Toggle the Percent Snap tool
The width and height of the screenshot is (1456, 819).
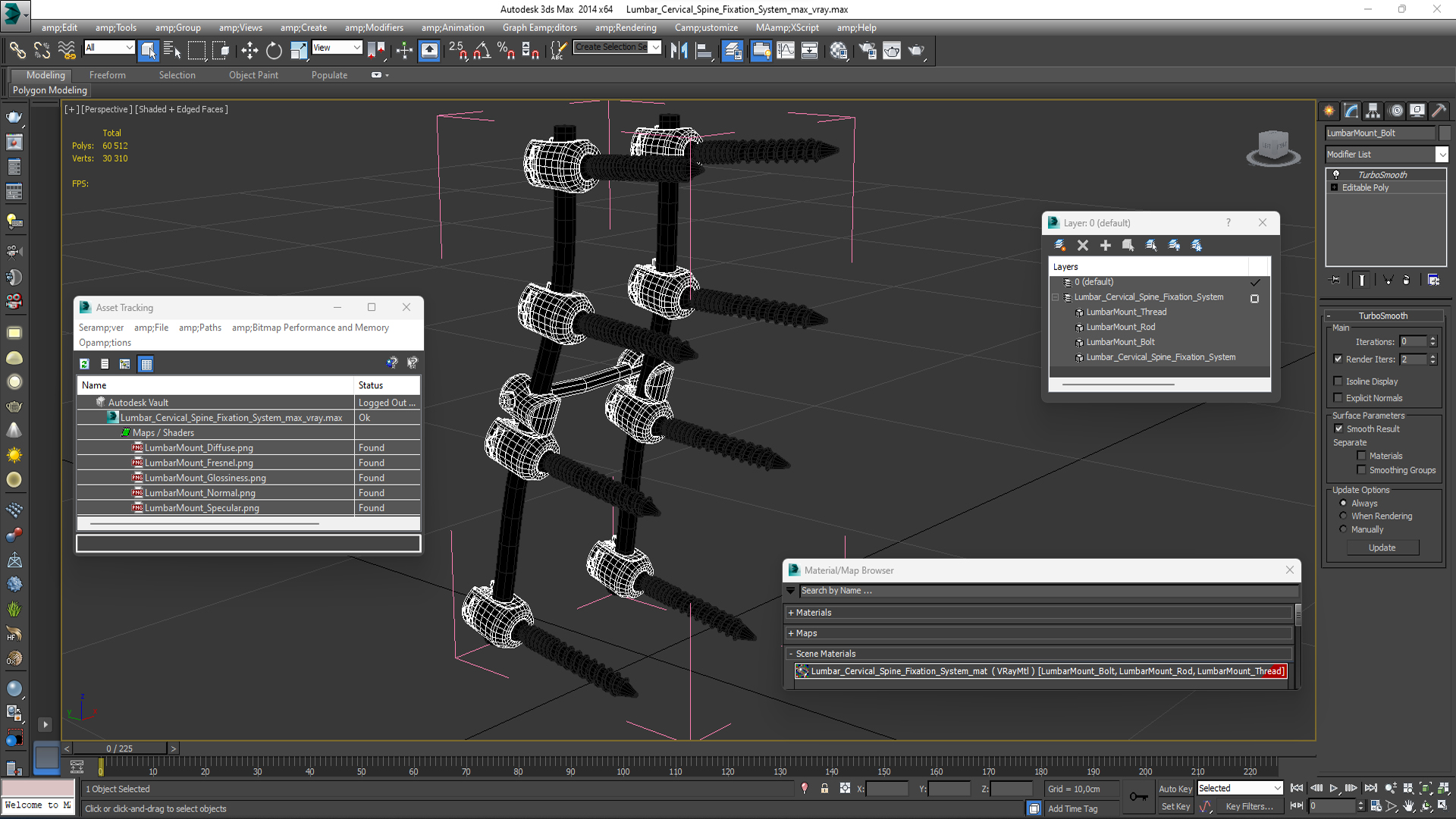tap(506, 51)
